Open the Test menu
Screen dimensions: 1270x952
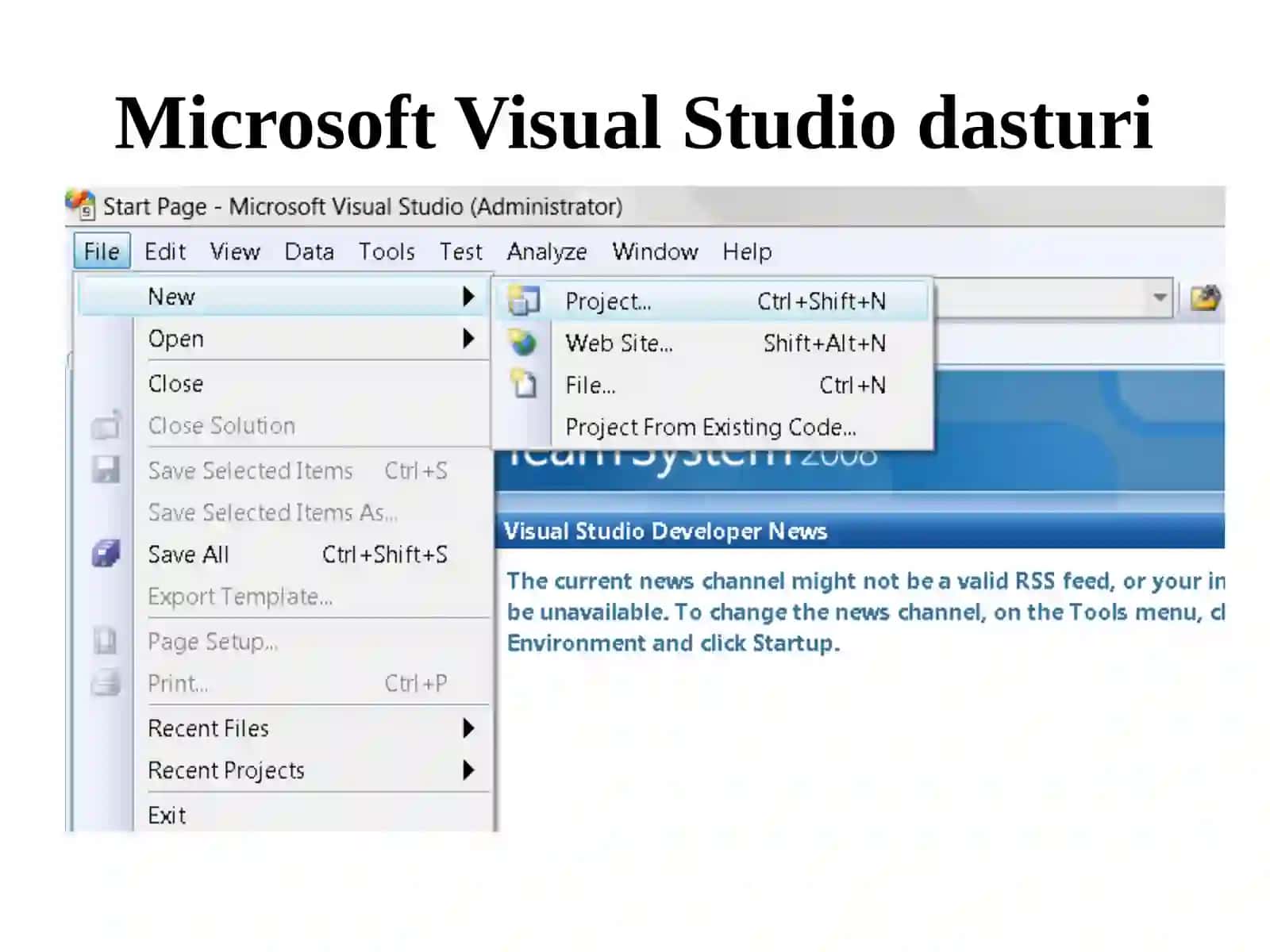(x=461, y=251)
